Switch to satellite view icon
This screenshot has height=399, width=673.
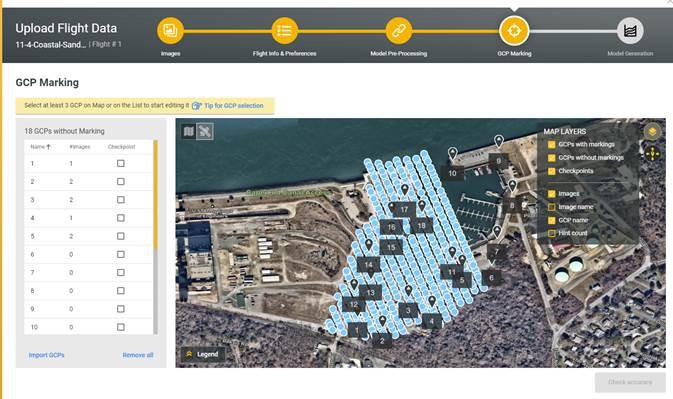[205, 131]
